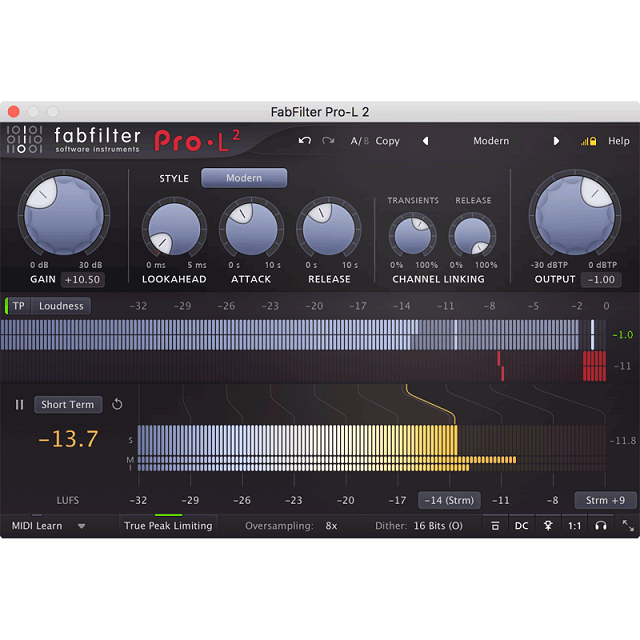This screenshot has height=640, width=640.
Task: Click the Gain value field +10.50
Action: pos(82,280)
